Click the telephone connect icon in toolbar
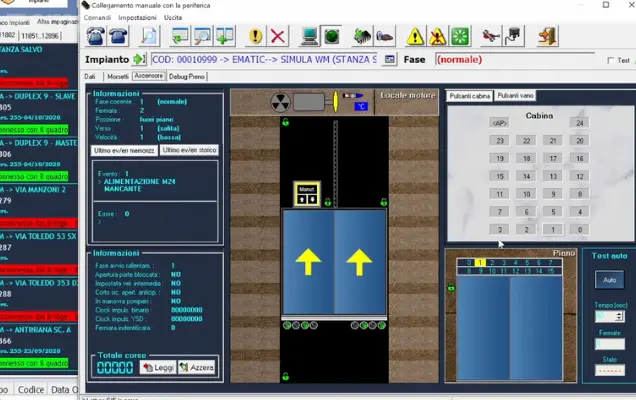The width and height of the screenshot is (636, 400). click(x=95, y=36)
